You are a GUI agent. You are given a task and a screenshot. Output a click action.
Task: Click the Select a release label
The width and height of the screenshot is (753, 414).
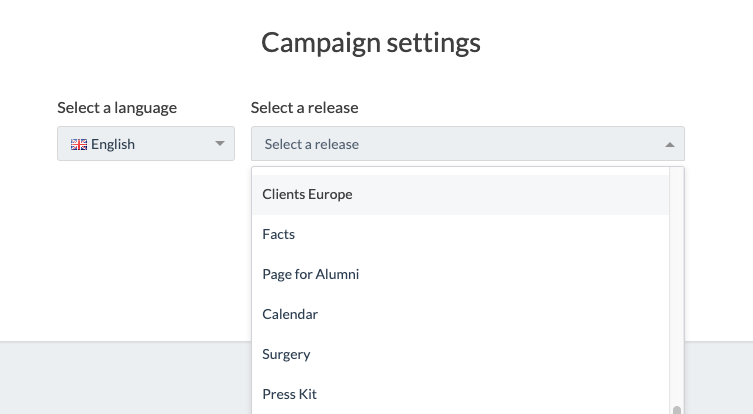tap(304, 108)
